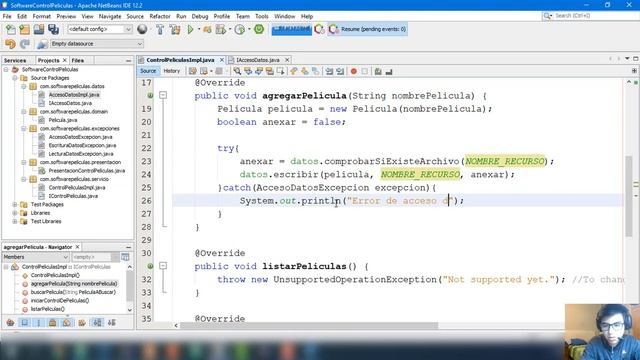This screenshot has height=360, width=640.
Task: Click the editor horizontal scrollbar
Action: point(309,326)
